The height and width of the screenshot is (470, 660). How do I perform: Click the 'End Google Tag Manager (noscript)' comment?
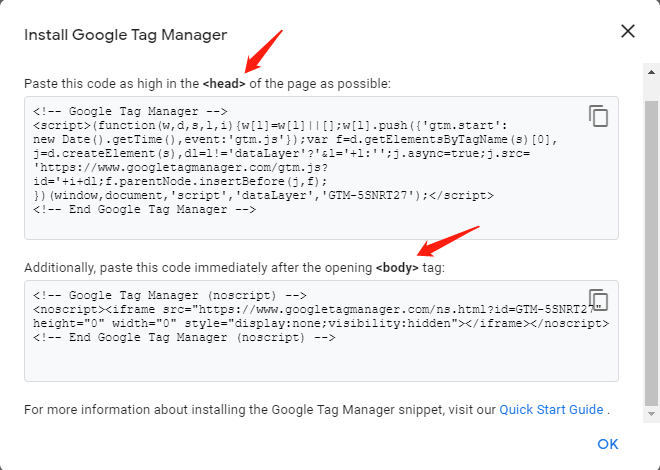(184, 337)
